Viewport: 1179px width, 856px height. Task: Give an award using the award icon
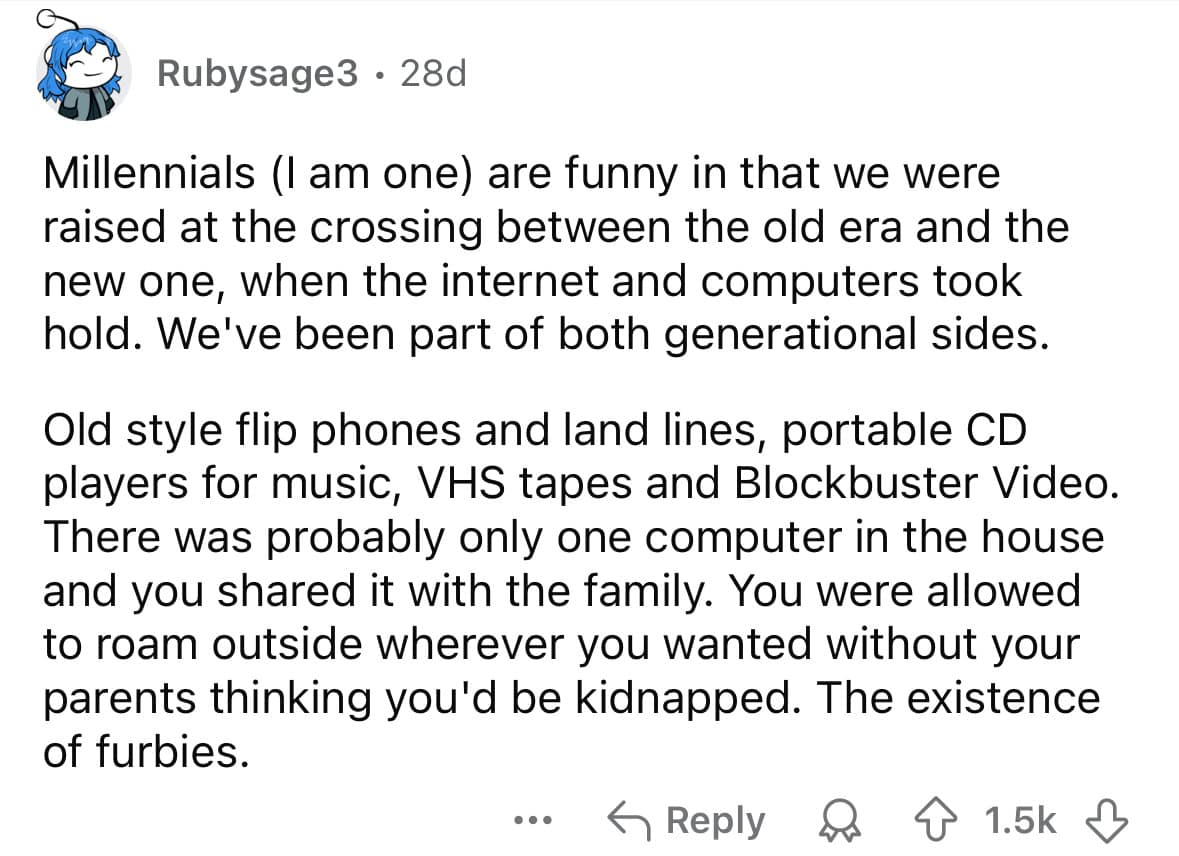[x=841, y=821]
